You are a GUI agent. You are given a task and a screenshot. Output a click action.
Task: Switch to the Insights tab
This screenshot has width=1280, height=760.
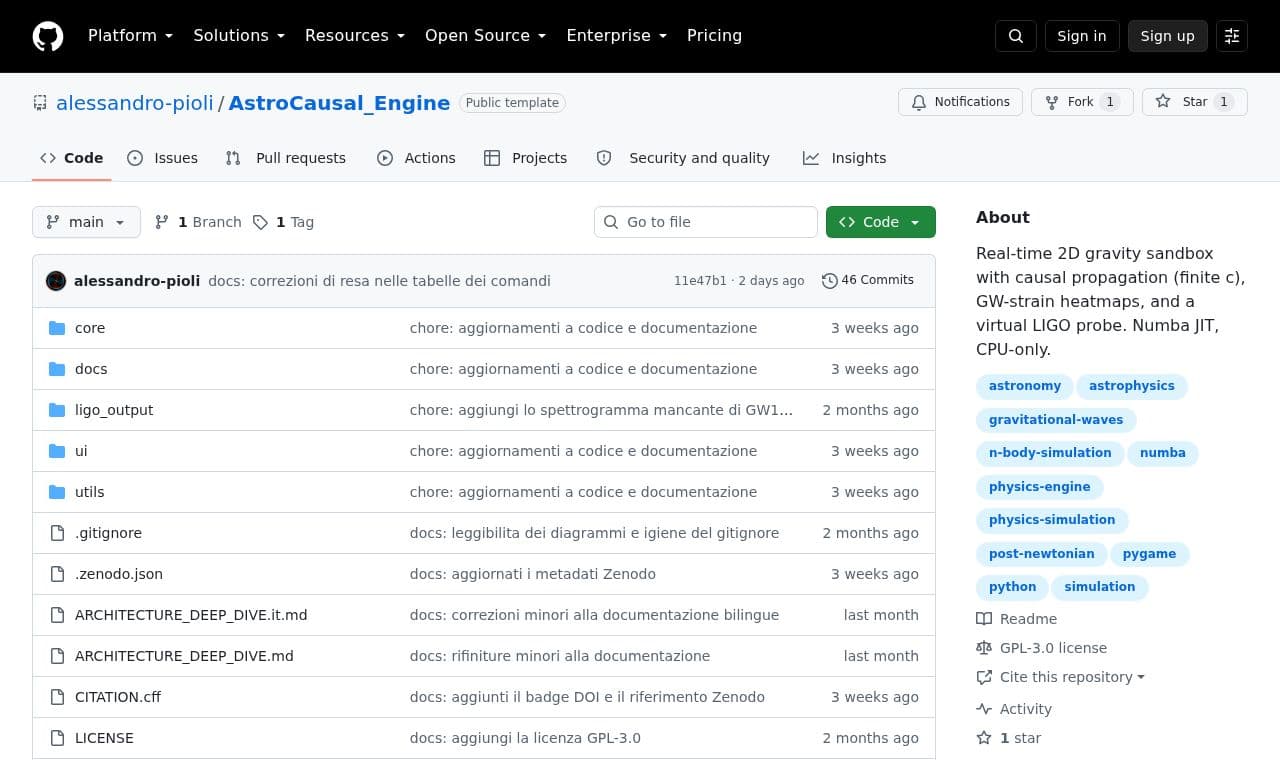pos(845,158)
